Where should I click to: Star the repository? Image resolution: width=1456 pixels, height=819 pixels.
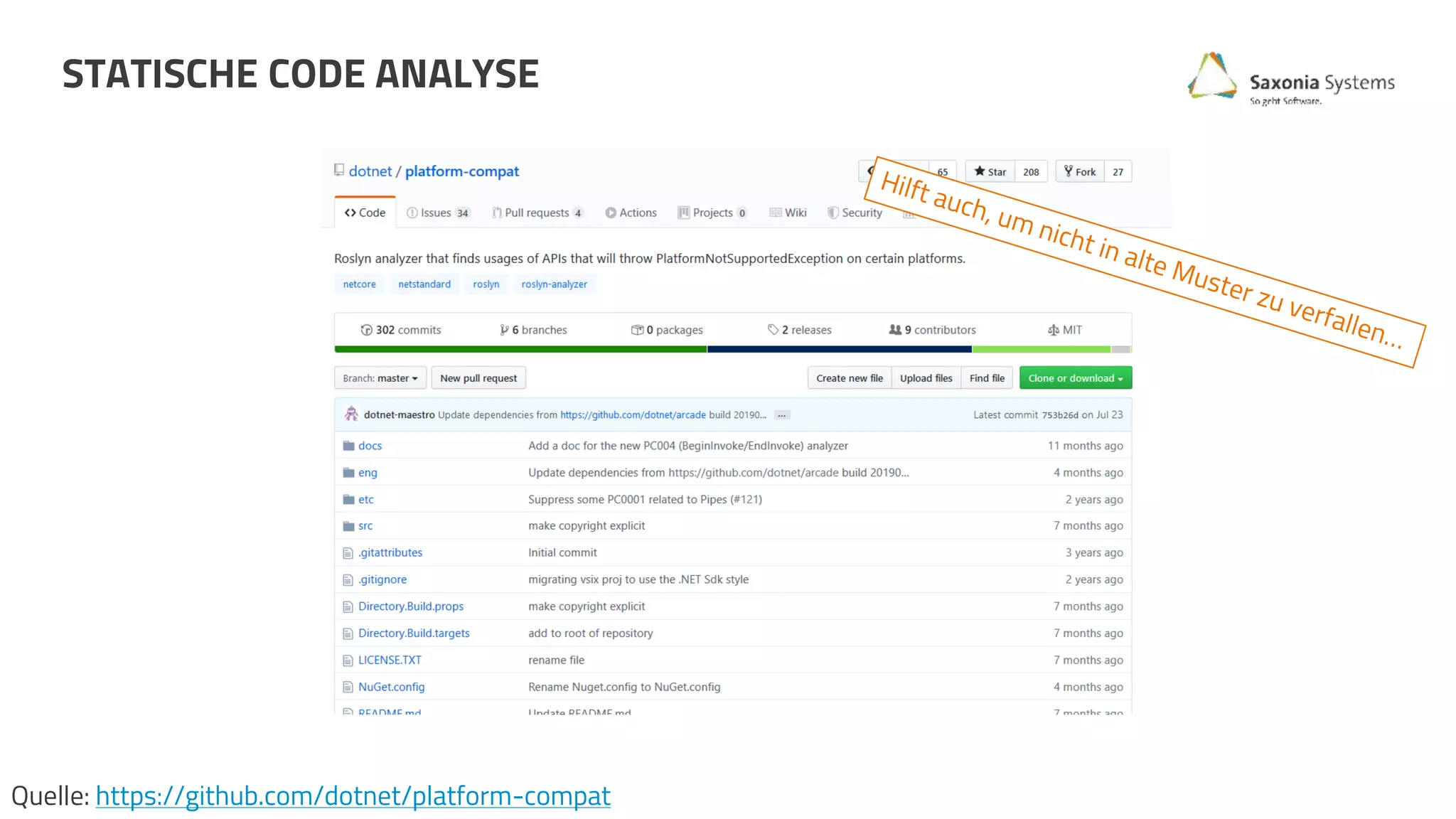point(990,171)
